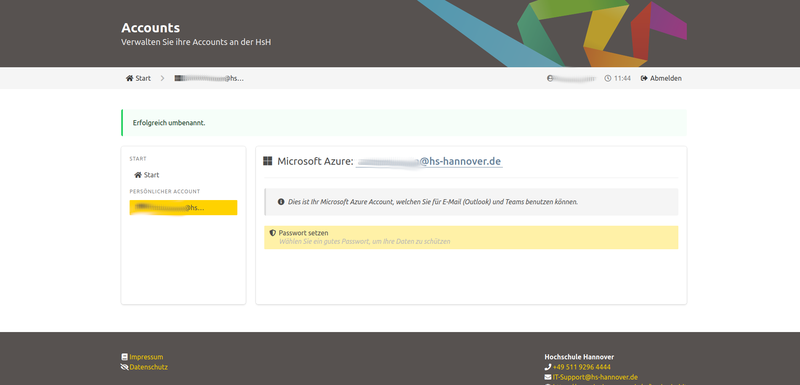800x385 pixels.
Task: Click the Azure account description text
Action: [433, 202]
